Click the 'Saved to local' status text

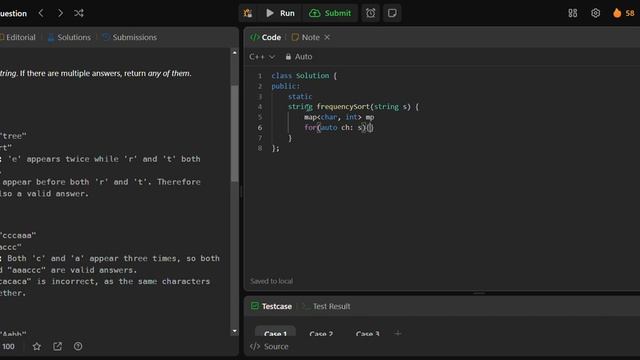(x=271, y=281)
